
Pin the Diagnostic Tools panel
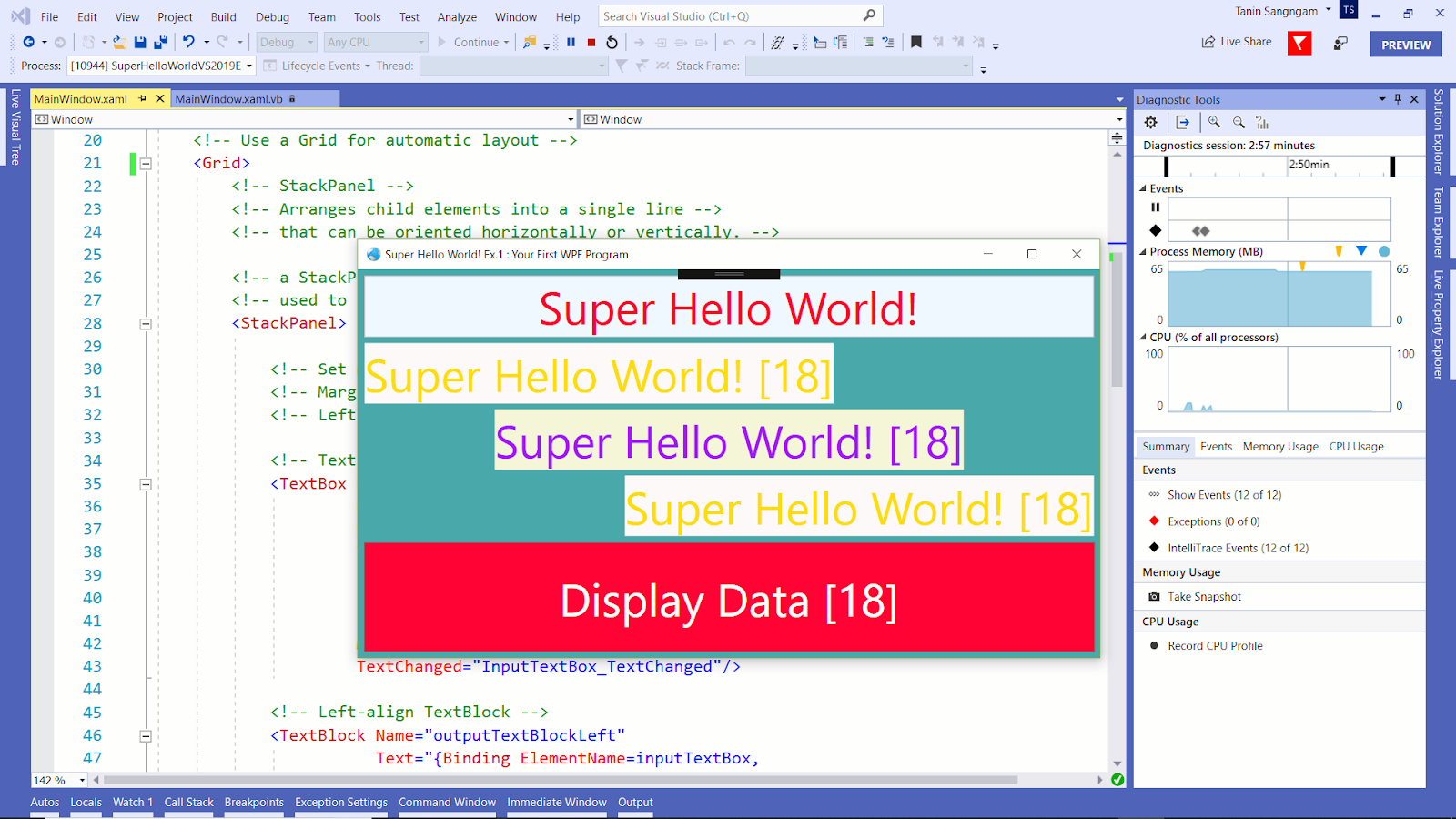click(x=1399, y=98)
